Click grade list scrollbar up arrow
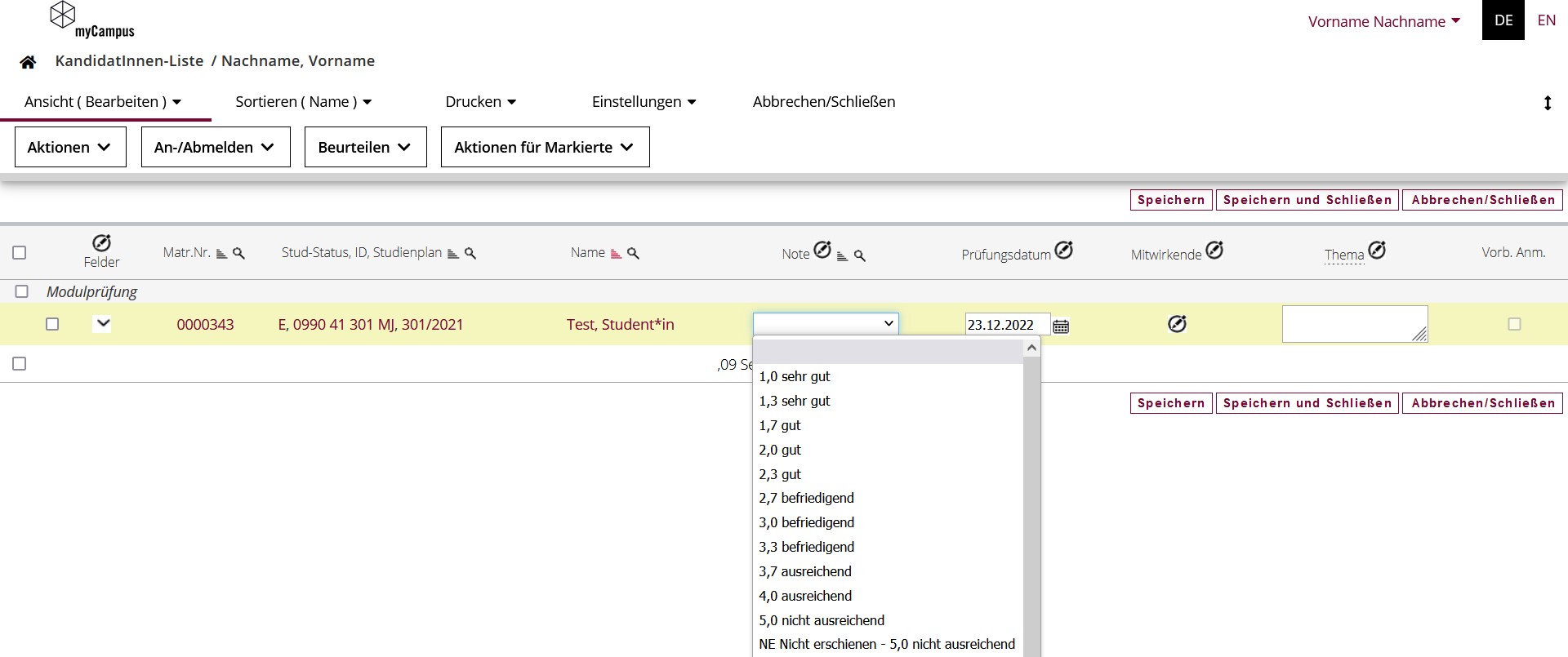 (x=1032, y=348)
